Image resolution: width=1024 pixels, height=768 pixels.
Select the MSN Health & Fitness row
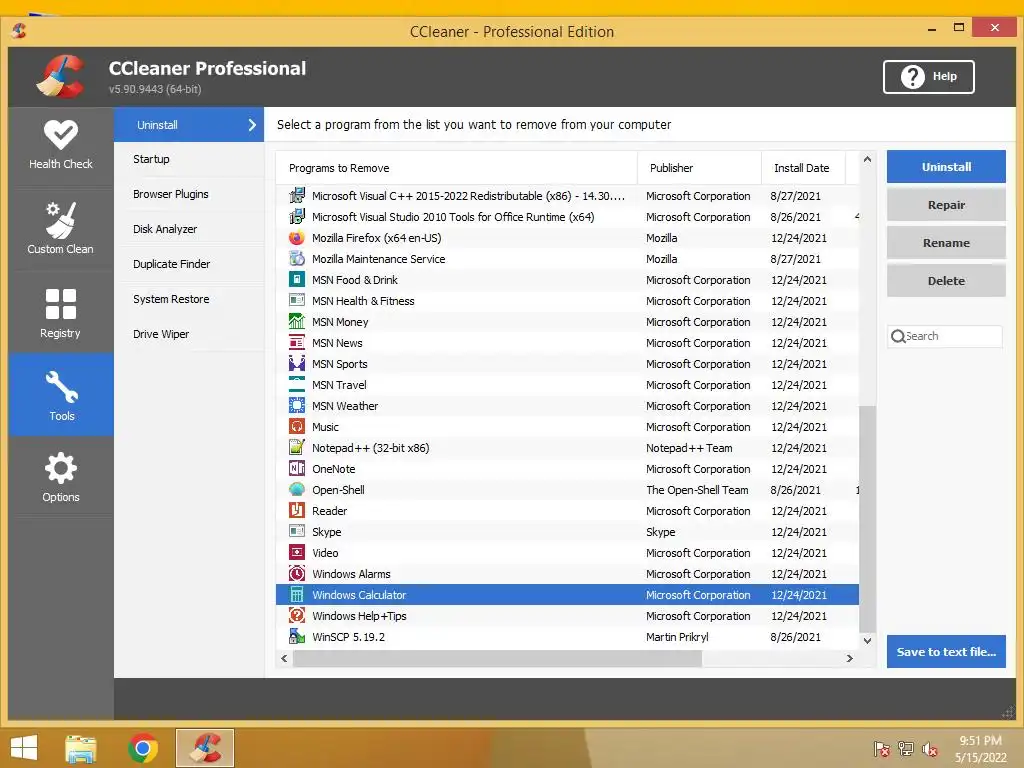pyautogui.click(x=567, y=301)
